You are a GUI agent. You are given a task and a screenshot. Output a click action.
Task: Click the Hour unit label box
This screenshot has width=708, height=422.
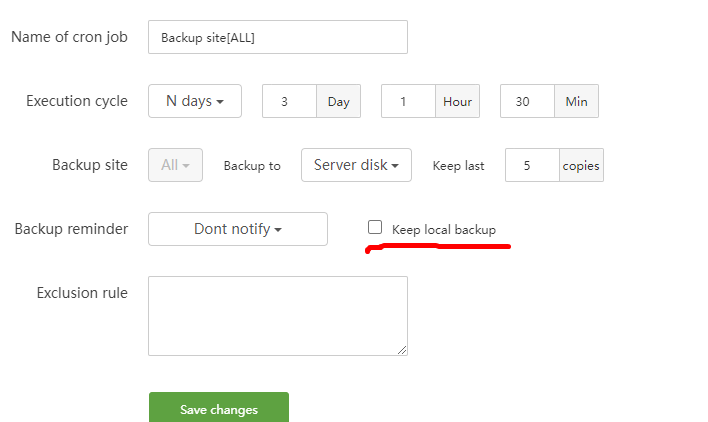click(x=457, y=101)
